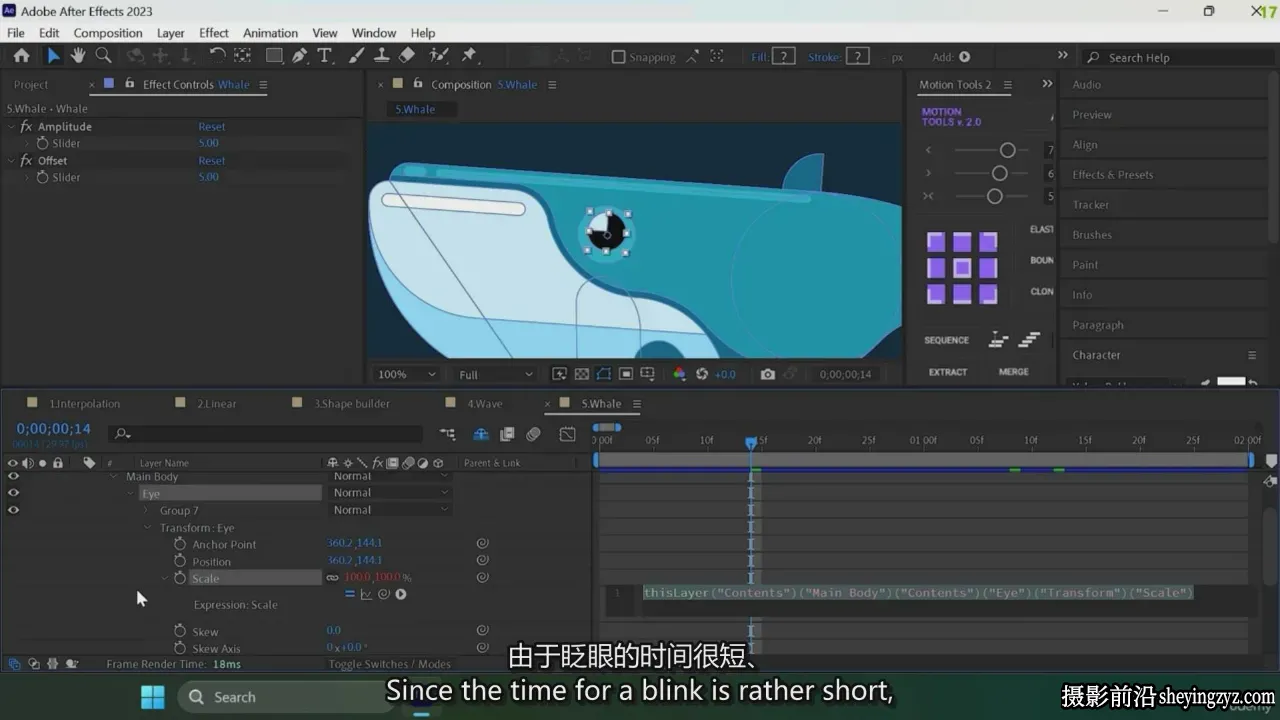The width and height of the screenshot is (1280, 720).
Task: Switch to the Project panel tab
Action: click(x=31, y=85)
